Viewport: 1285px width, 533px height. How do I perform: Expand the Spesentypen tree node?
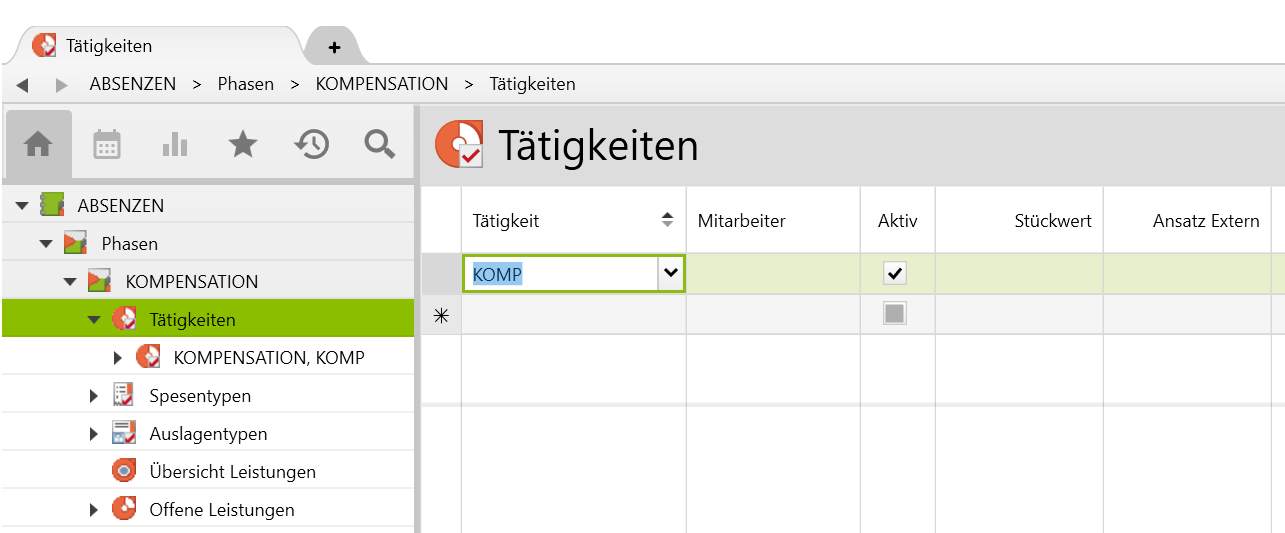(94, 396)
